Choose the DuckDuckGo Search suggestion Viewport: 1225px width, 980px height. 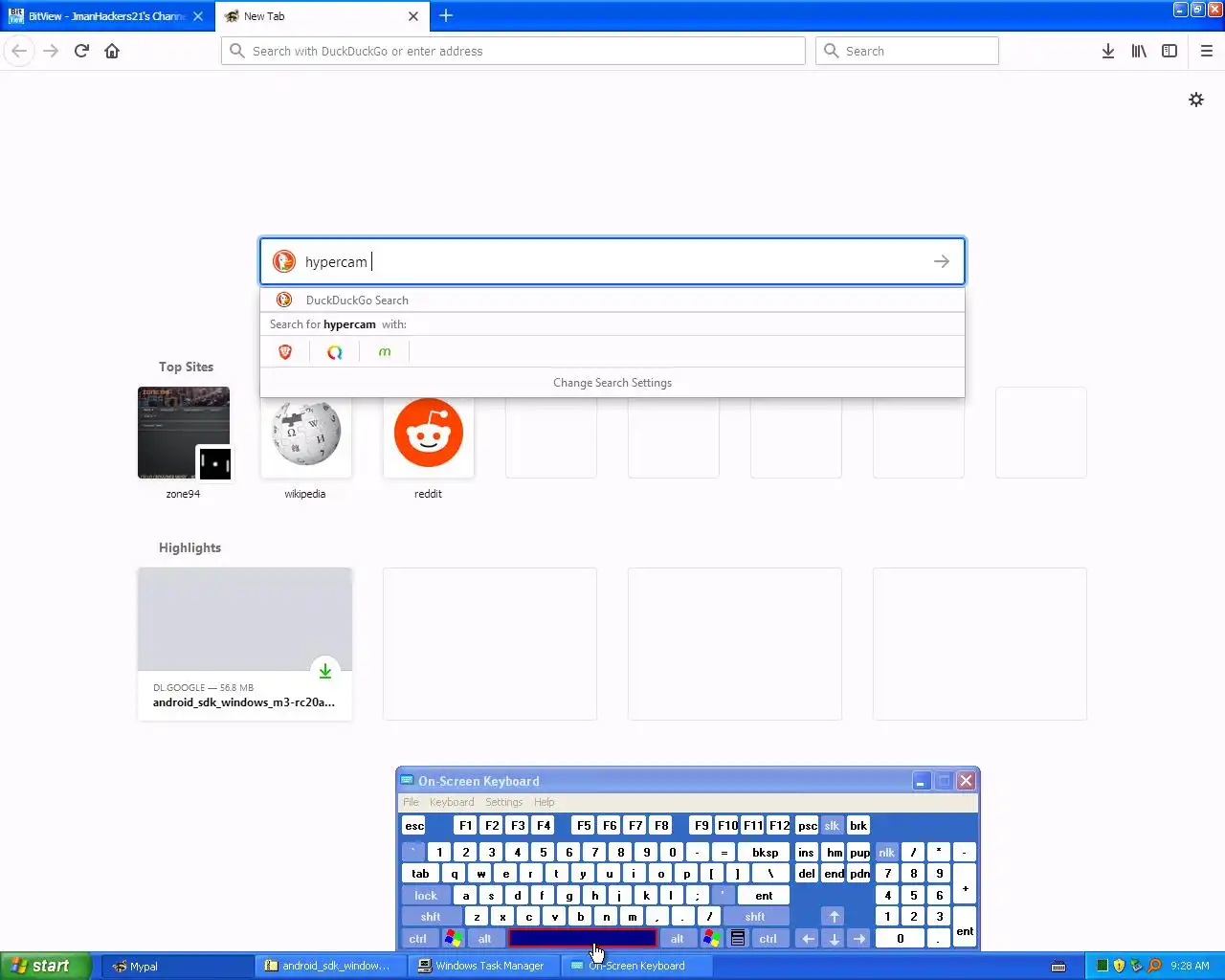[612, 300]
